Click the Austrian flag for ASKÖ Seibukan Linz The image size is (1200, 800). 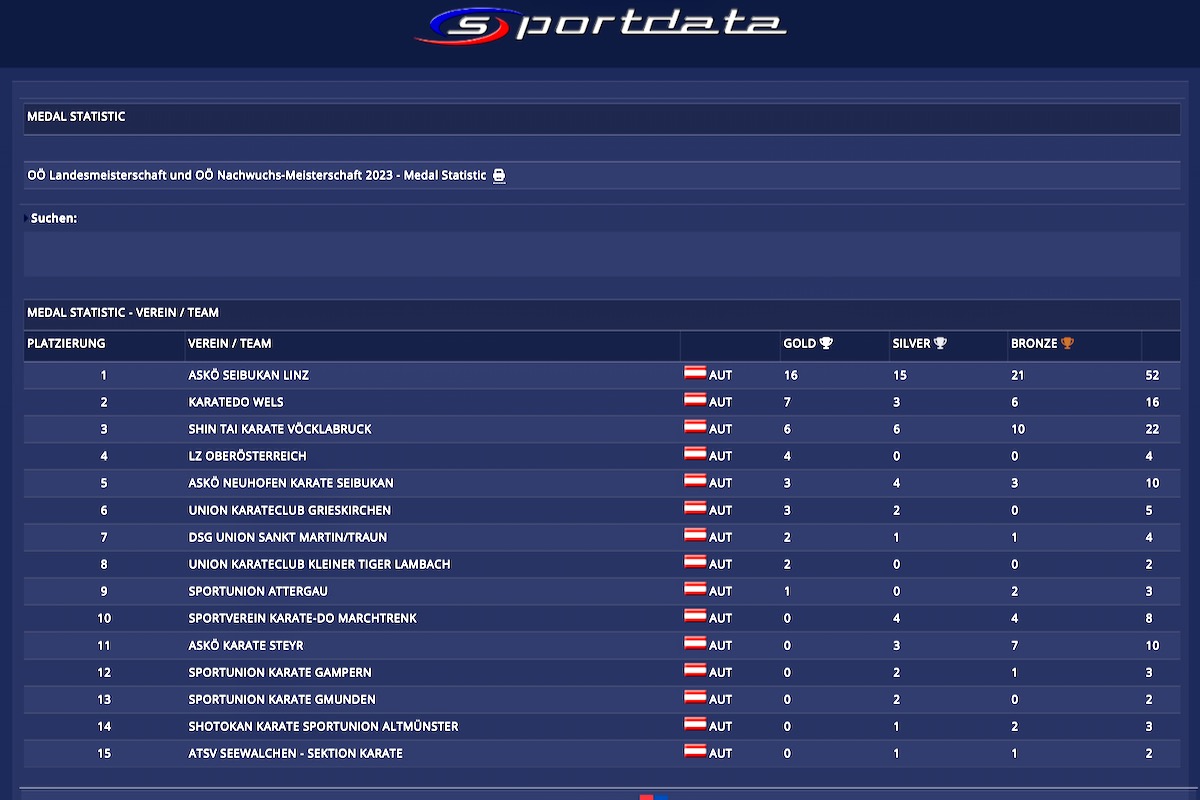click(695, 374)
